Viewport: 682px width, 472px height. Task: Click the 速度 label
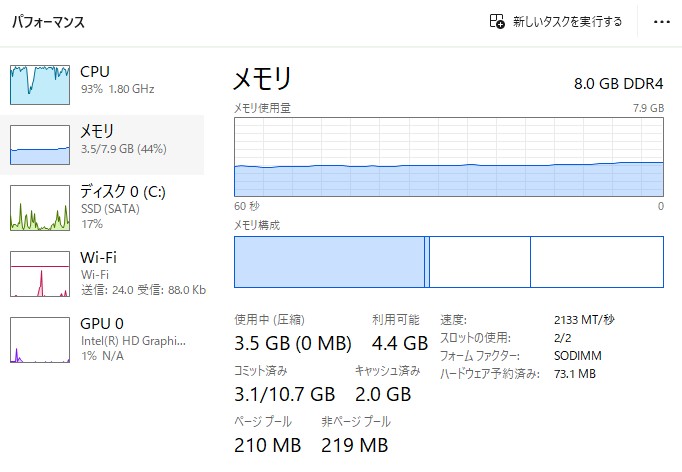(453, 320)
